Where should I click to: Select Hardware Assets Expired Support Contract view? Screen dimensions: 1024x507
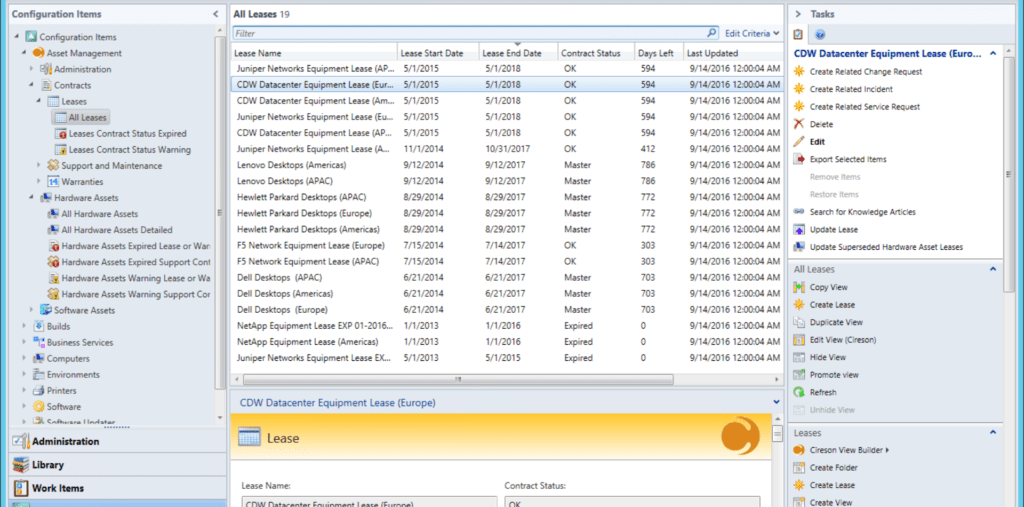pos(136,262)
